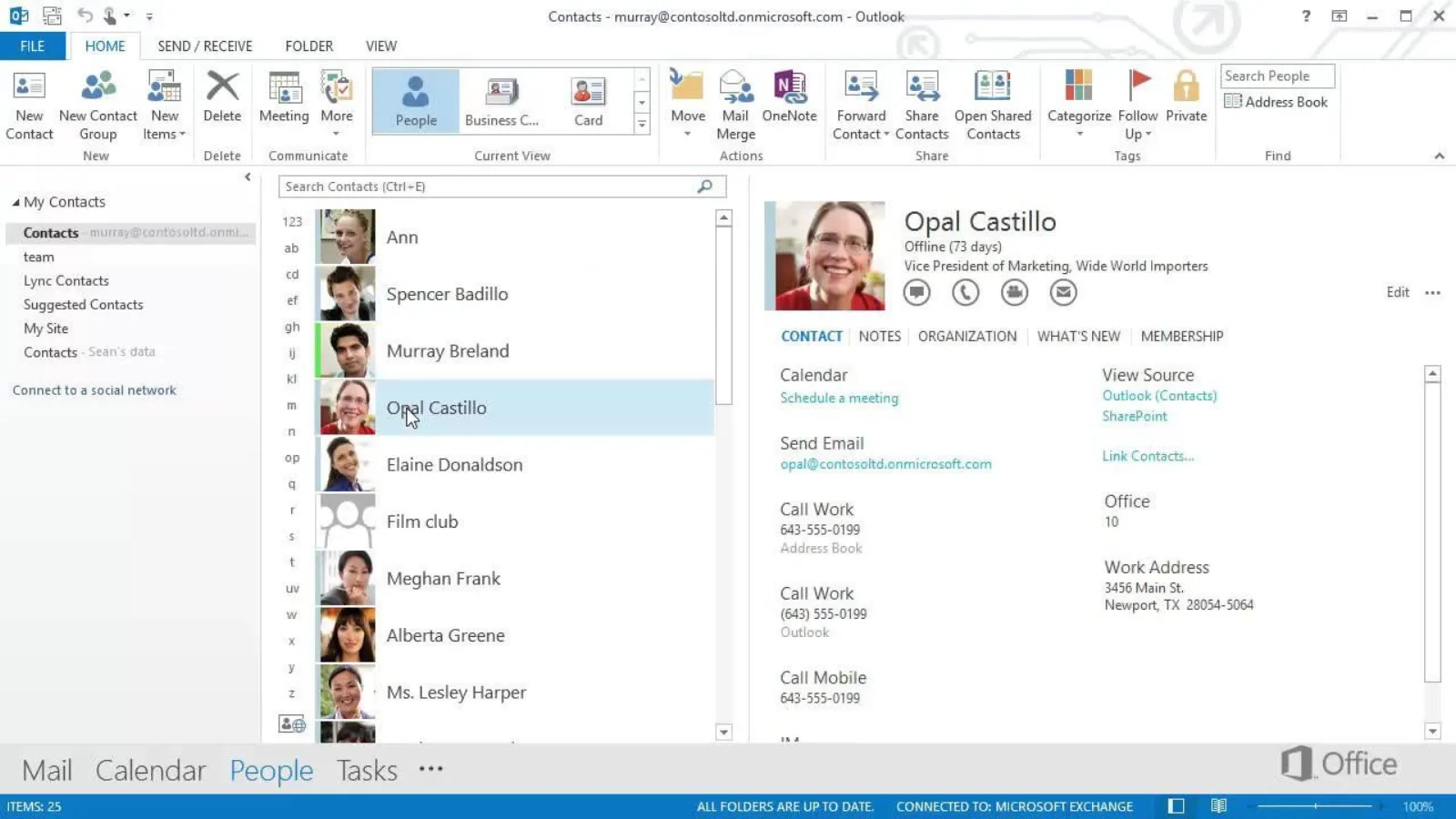The width and height of the screenshot is (1456, 819).
Task: Call Opal Castillo using phone icon
Action: [966, 292]
